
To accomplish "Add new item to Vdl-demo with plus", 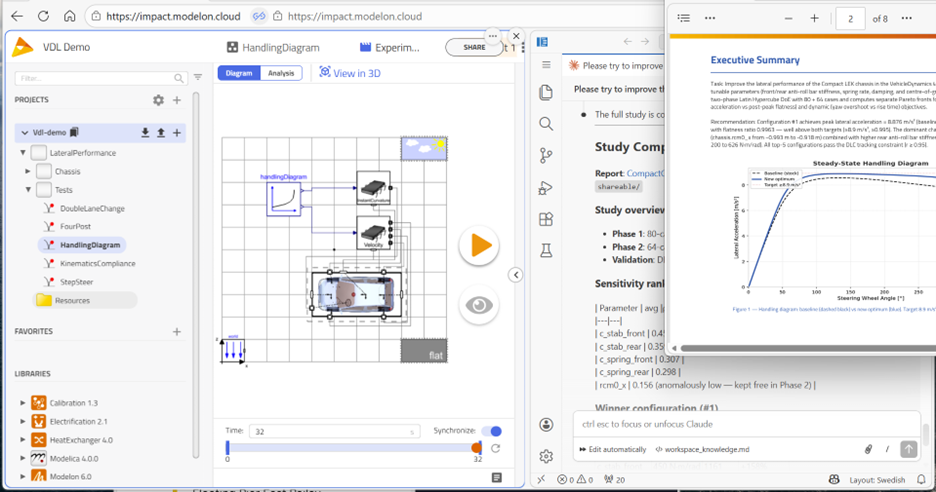I will point(177,133).
